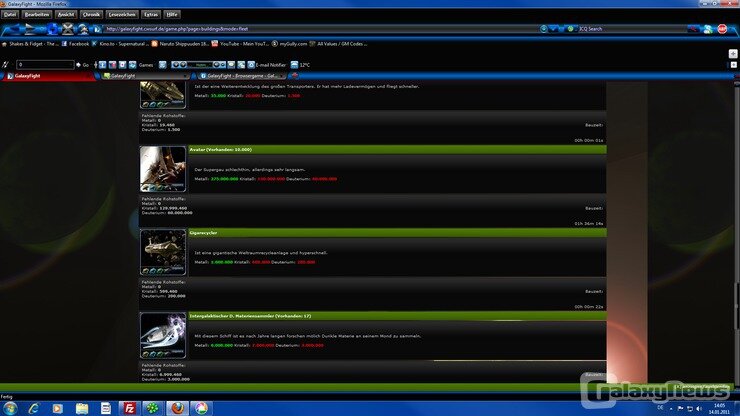Click the browser Back arrow
This screenshot has height=416, width=740.
tap(14, 29)
